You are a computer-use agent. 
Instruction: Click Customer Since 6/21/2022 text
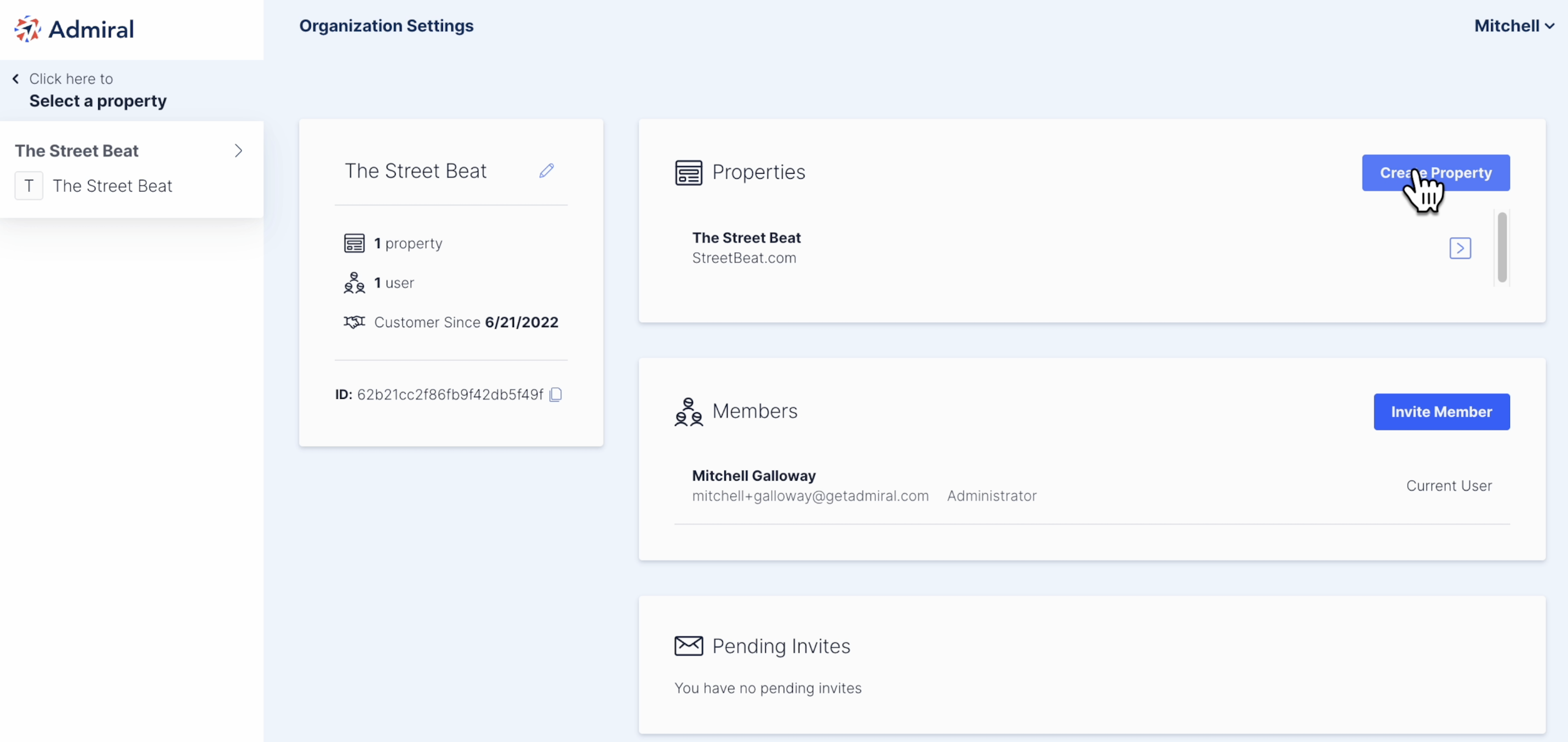coord(466,322)
